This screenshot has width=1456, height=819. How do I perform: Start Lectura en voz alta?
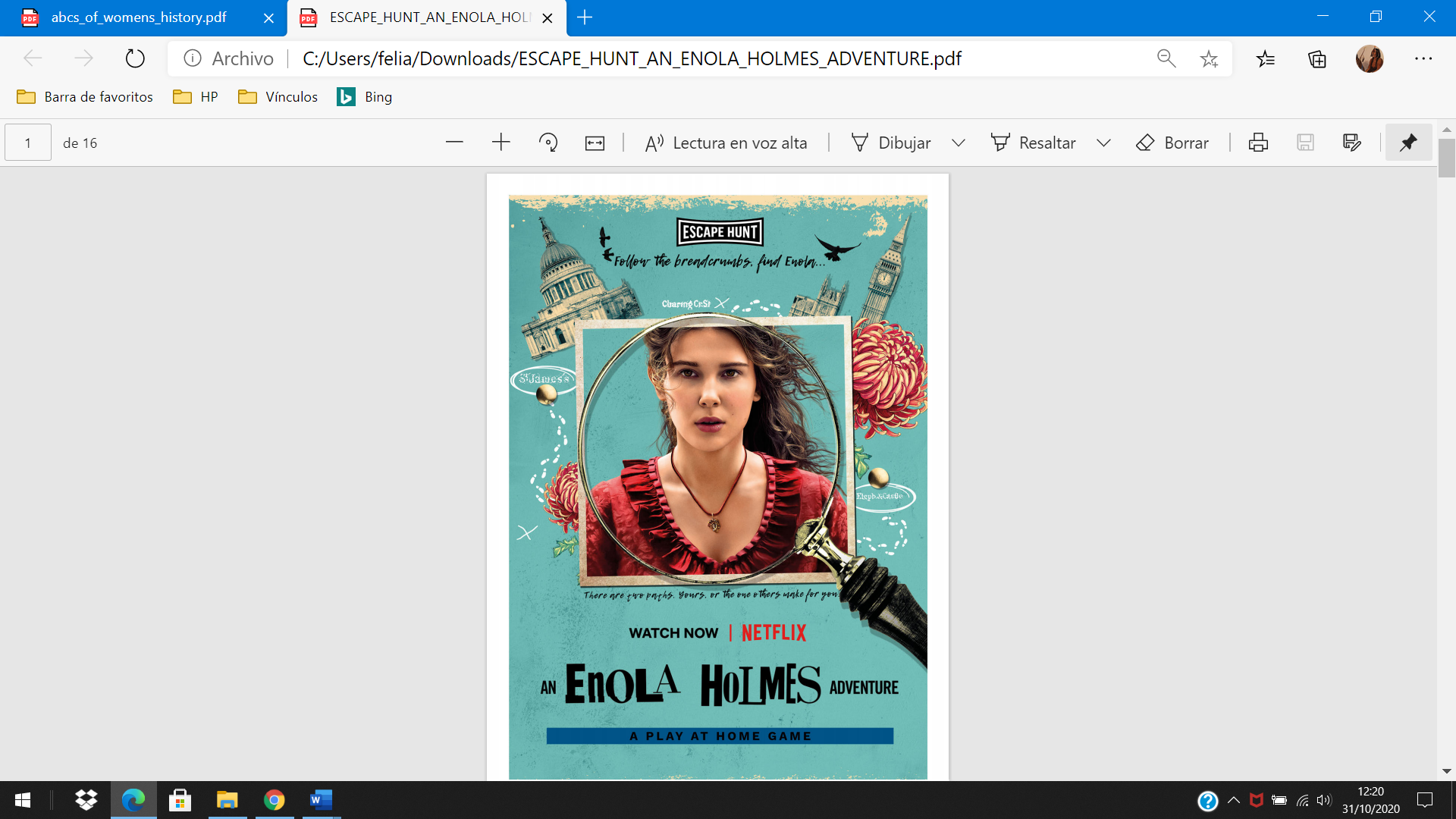[x=726, y=143]
